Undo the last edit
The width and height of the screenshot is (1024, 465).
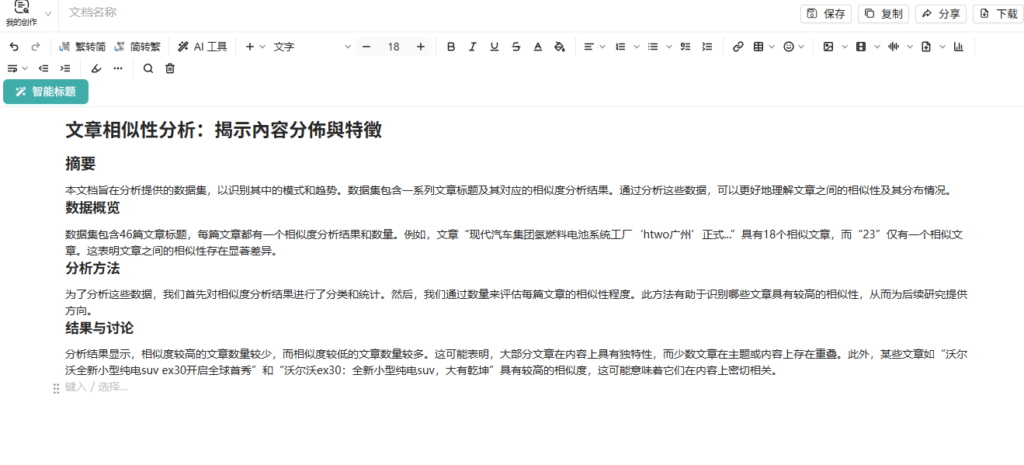(14, 47)
